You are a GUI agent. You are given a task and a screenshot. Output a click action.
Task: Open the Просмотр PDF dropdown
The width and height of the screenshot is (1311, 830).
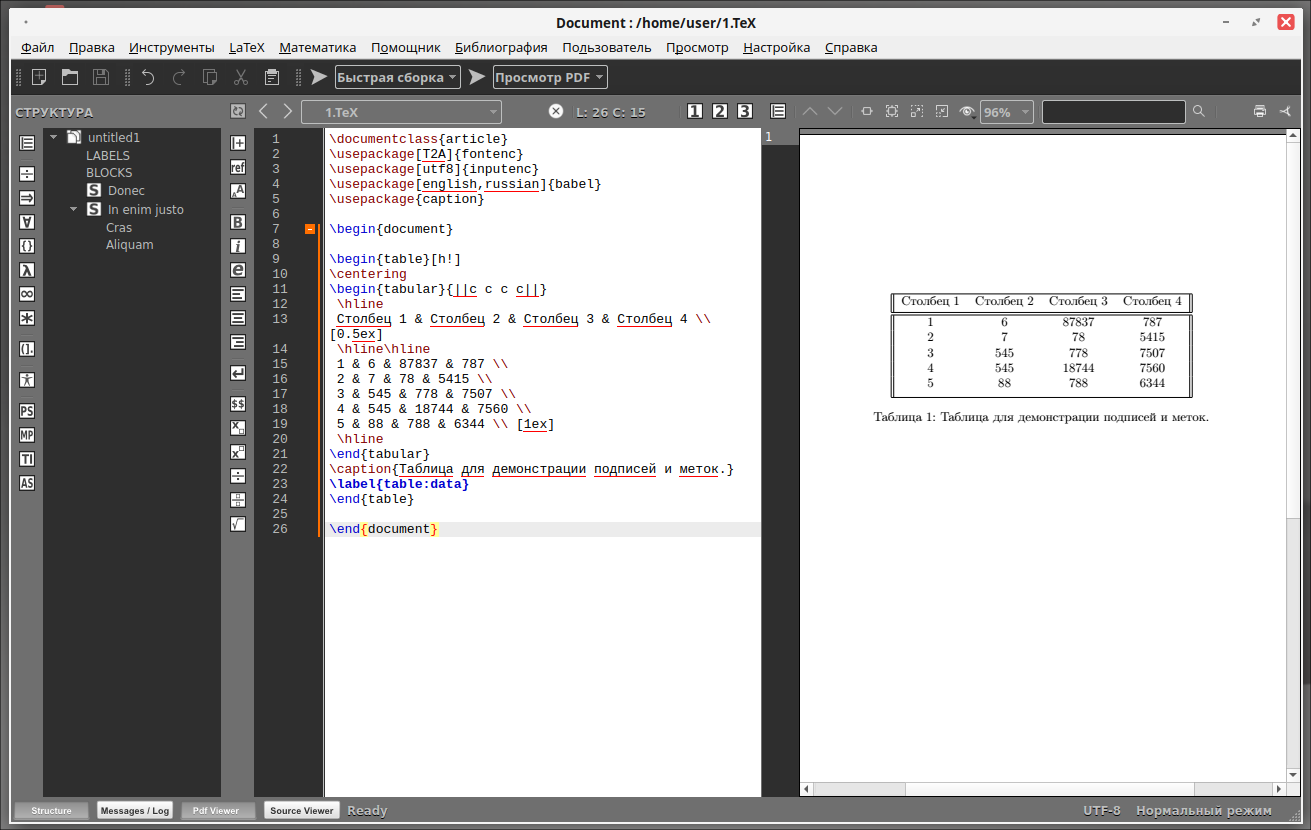pyautogui.click(x=550, y=77)
